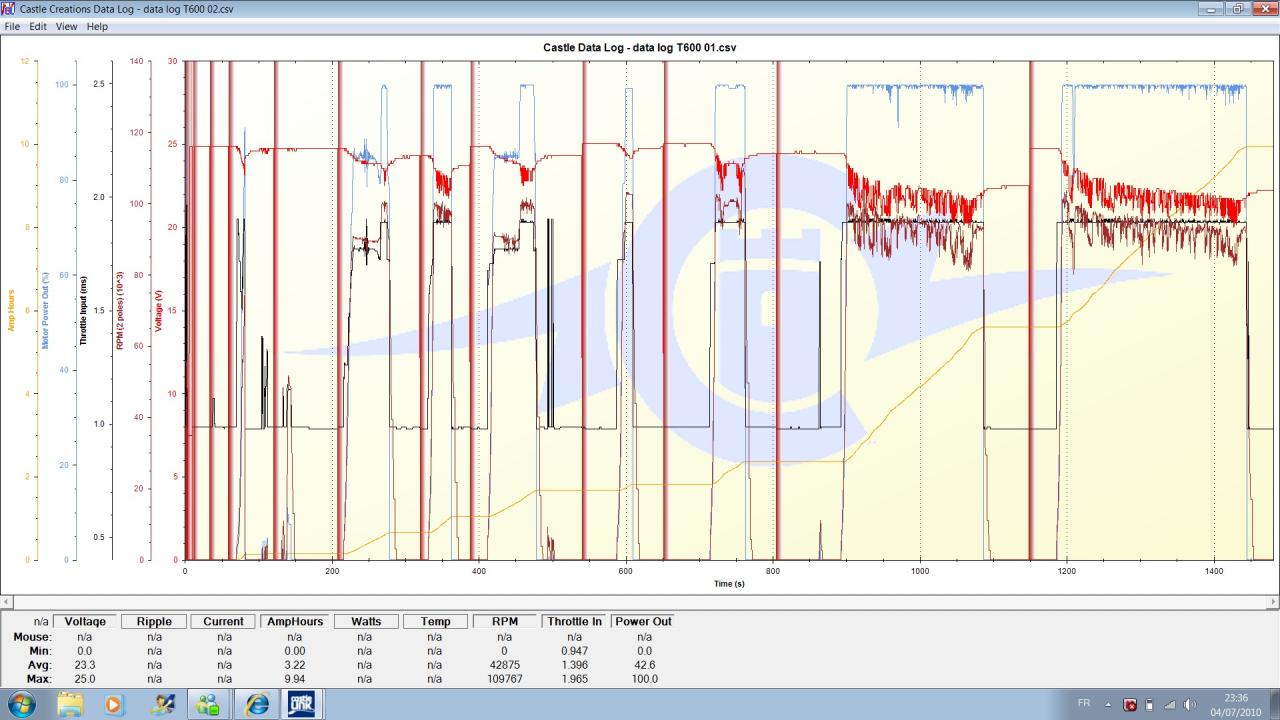Click the Max AmpHours value 9.94
Viewport: 1280px width, 720px height.
coord(294,679)
